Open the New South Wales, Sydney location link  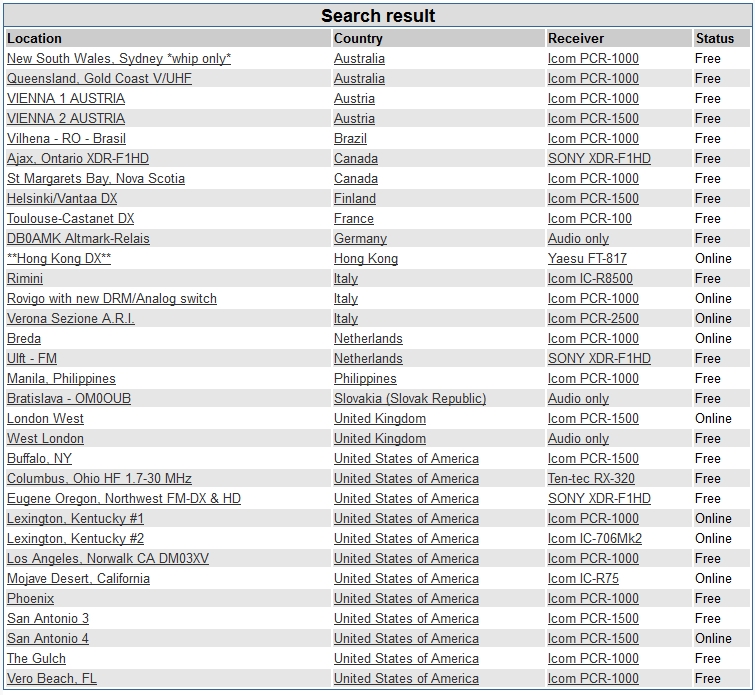click(119, 59)
